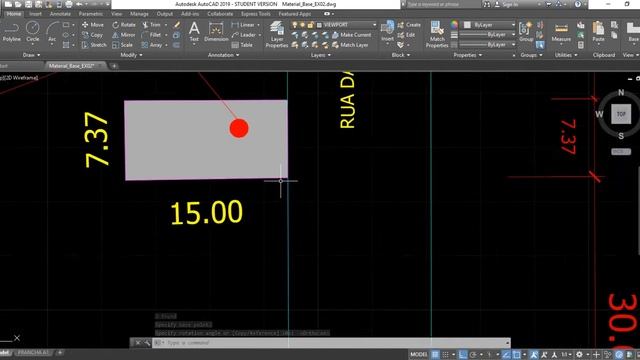Expand the Layers panel dropdown
Image resolution: width=640 pixels, height=360 pixels.
coord(321,55)
